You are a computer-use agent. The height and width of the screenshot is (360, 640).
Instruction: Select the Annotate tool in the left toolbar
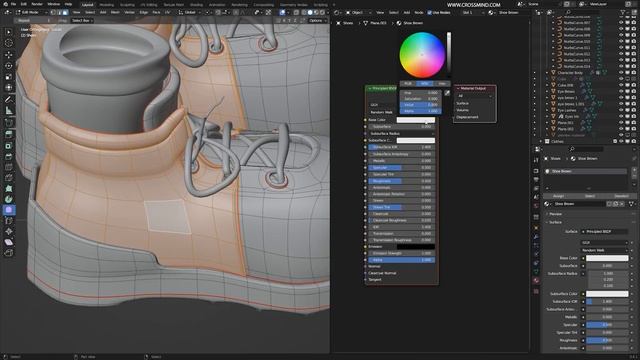point(9,100)
